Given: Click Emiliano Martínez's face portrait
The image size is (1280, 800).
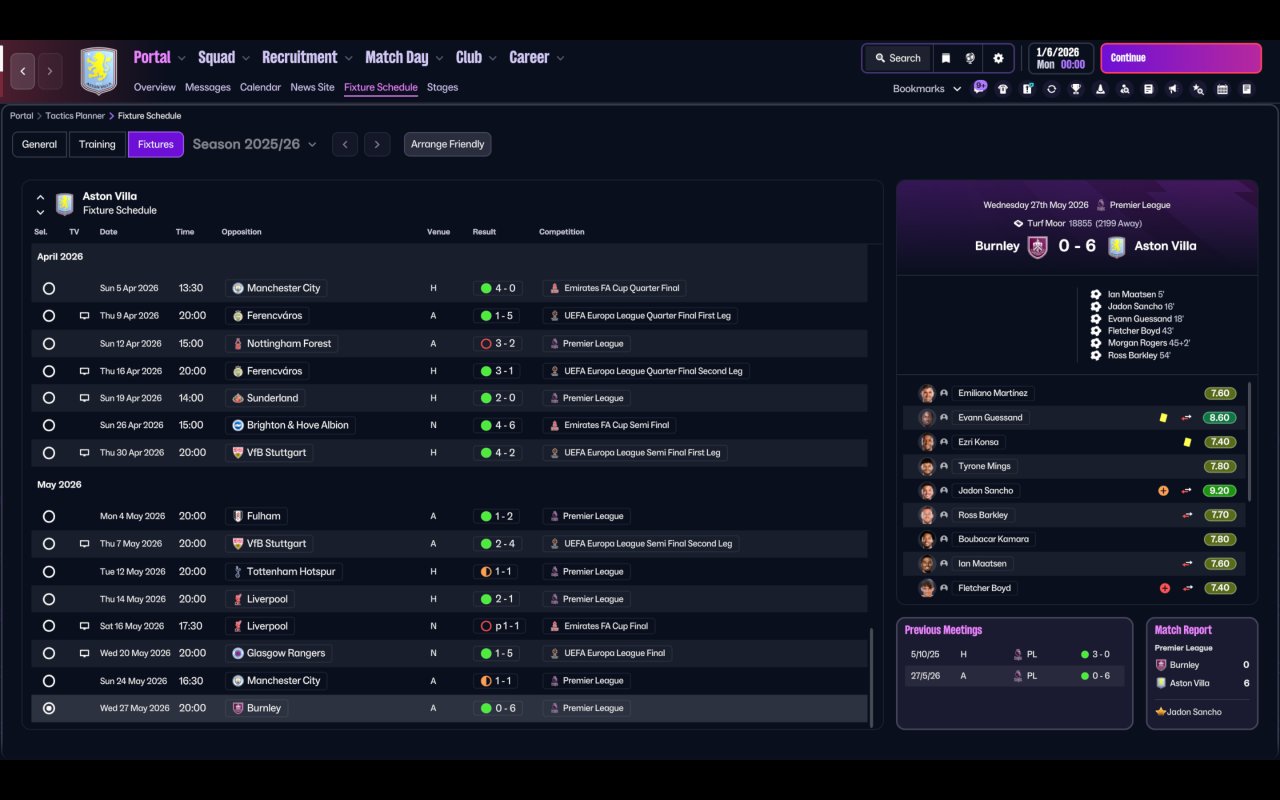Looking at the screenshot, I should tap(927, 393).
